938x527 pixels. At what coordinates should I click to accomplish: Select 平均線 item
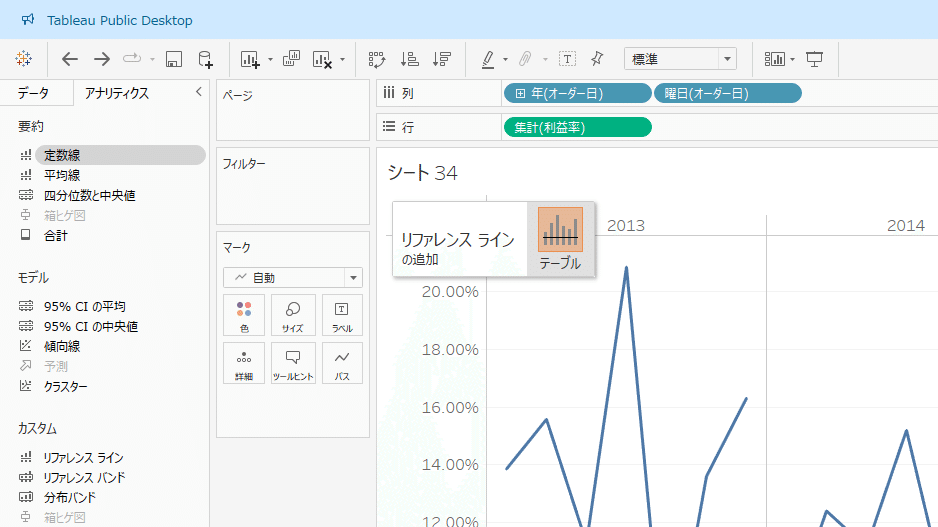(62, 175)
